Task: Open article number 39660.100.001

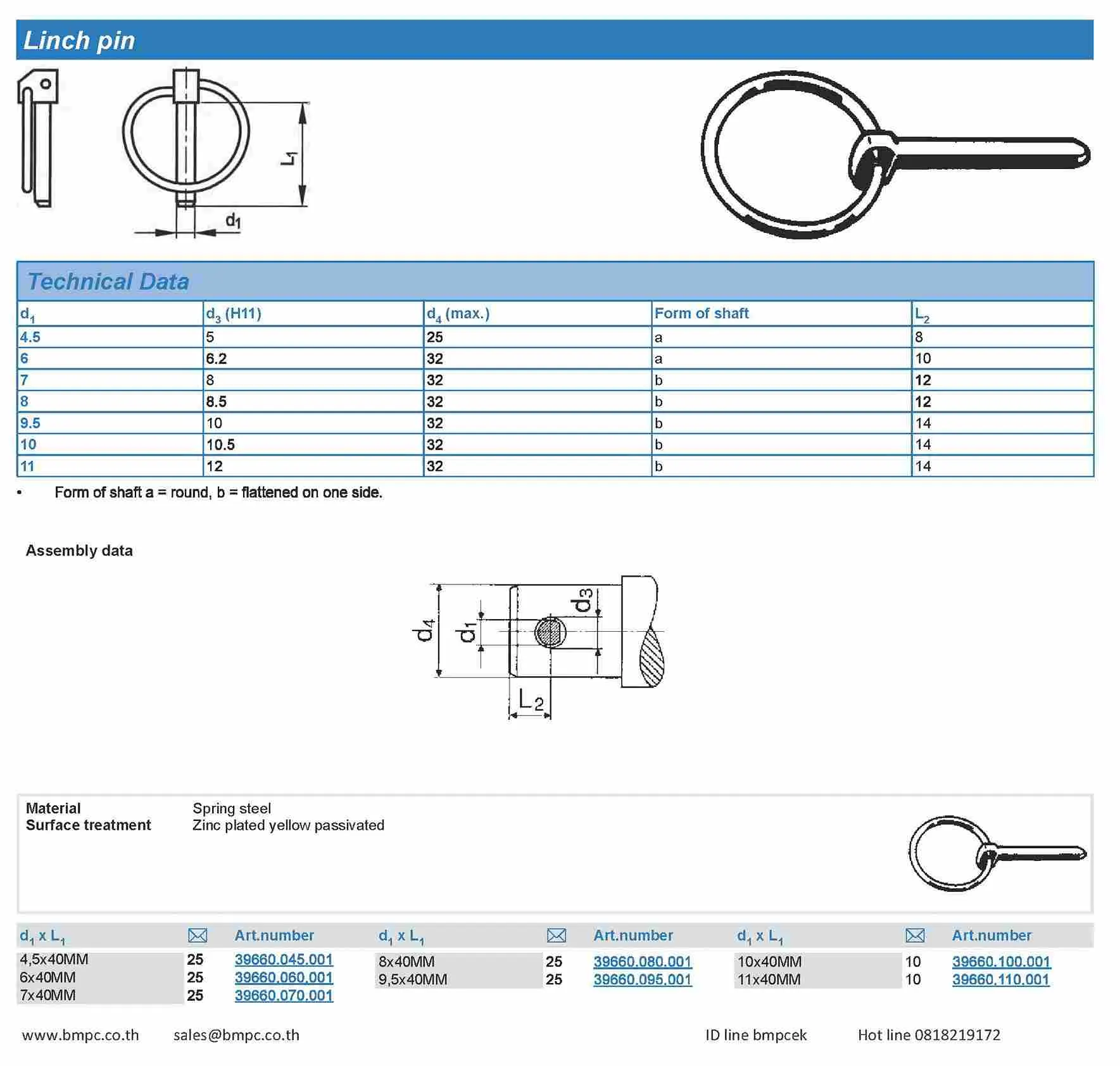Action: (1001, 962)
